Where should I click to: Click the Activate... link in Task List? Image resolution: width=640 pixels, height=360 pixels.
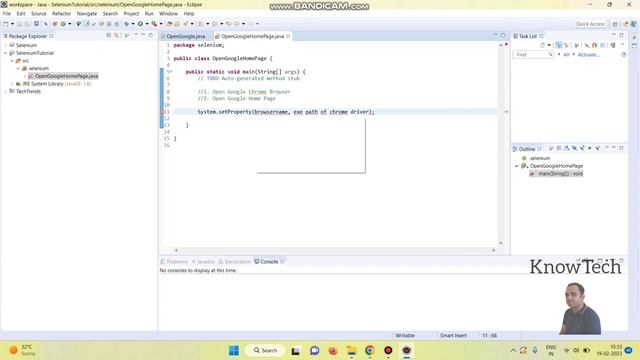click(x=588, y=54)
